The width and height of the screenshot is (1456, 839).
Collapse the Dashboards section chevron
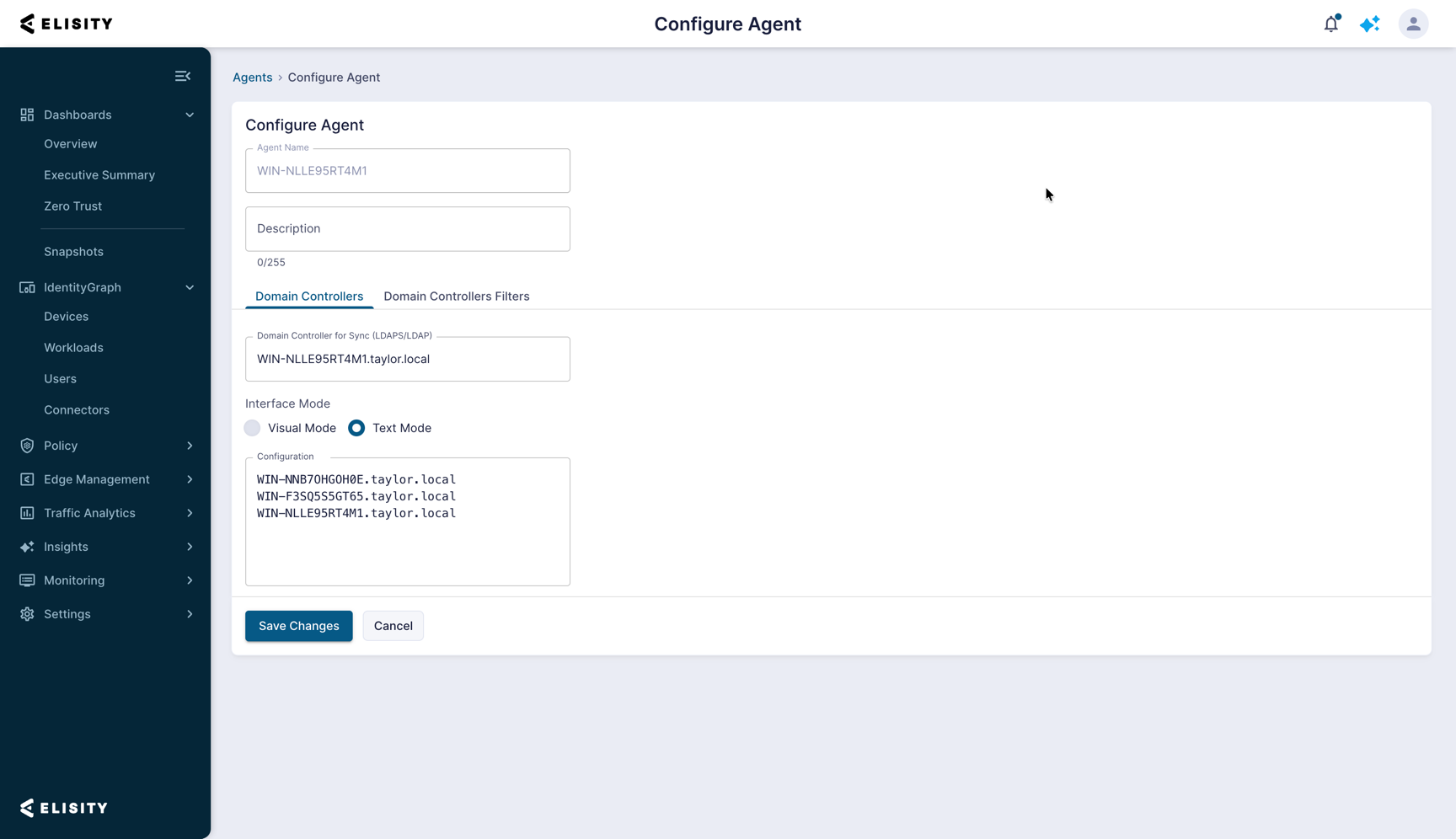(190, 115)
